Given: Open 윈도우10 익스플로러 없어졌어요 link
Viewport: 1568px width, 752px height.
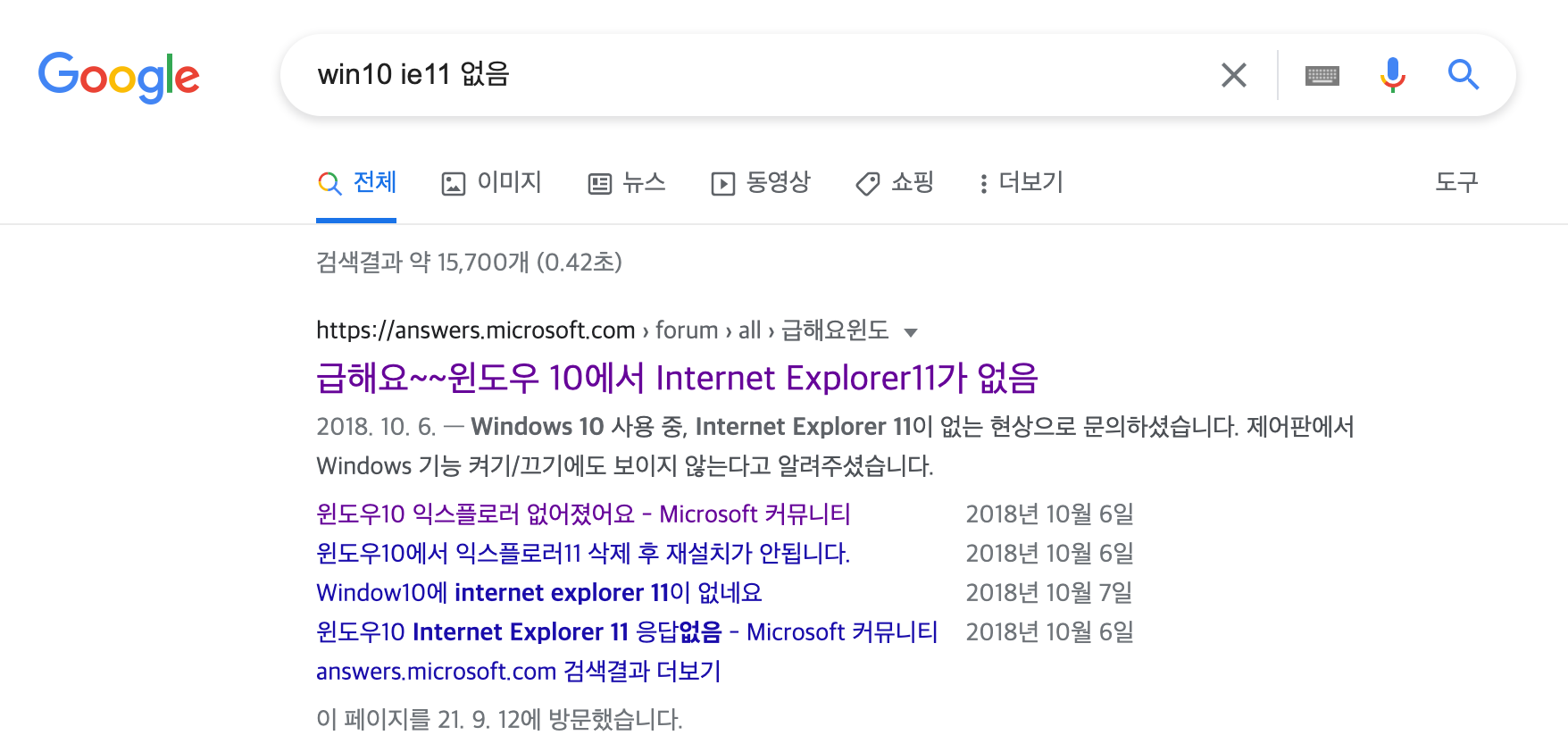Looking at the screenshot, I should pos(583,514).
